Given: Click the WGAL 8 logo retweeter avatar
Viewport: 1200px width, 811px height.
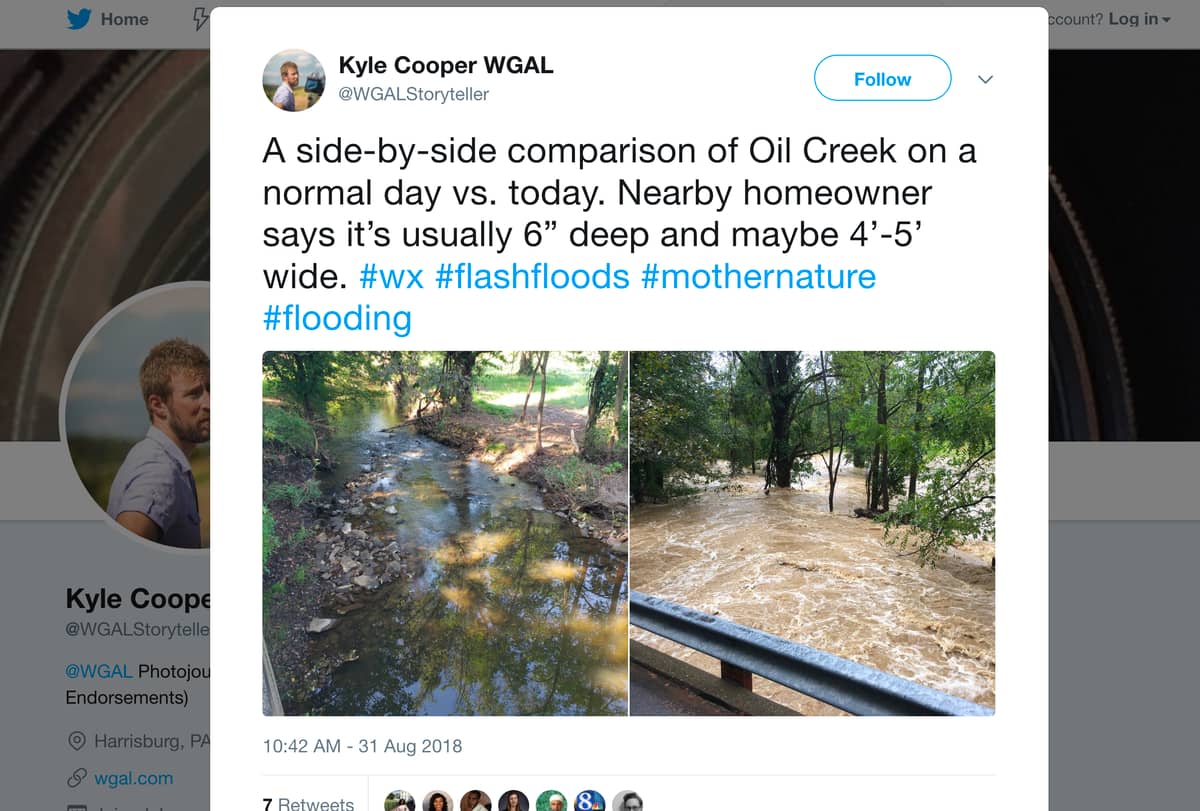Looking at the screenshot, I should [589, 801].
